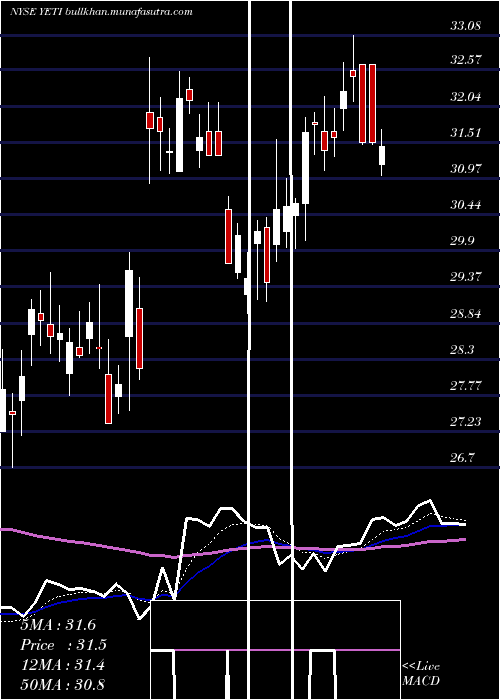
Task: Select the 32.57 price axis label
Action: (465, 60)
